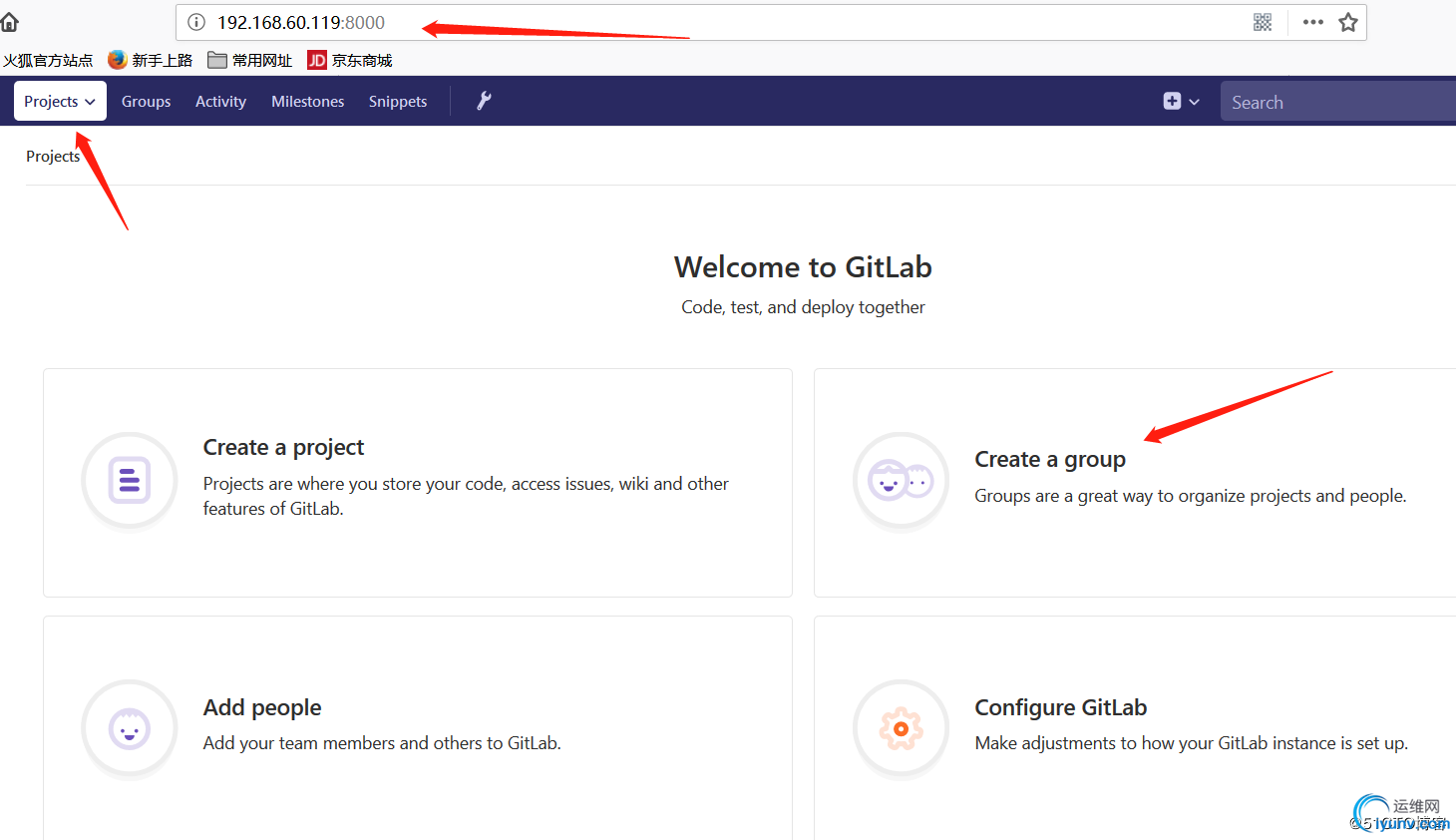Open the 火狐官方站点 bookmark
Screen dimensions: 1456x840
[47, 60]
